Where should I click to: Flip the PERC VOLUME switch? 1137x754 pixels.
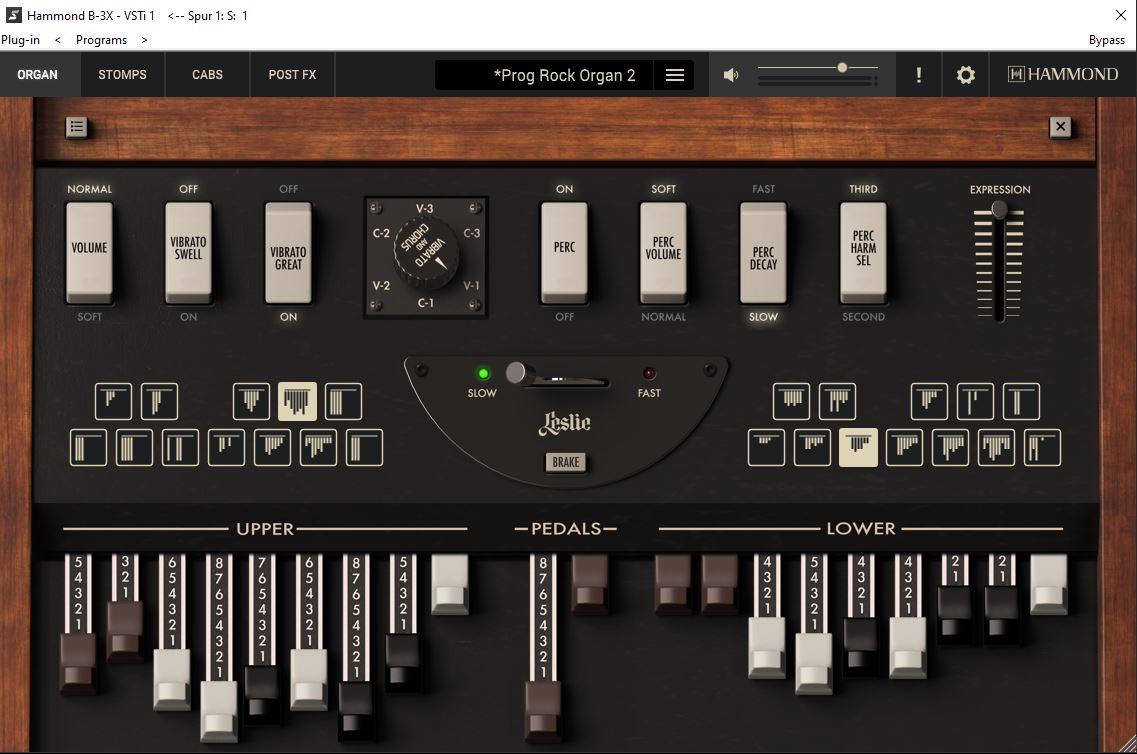[x=663, y=252]
